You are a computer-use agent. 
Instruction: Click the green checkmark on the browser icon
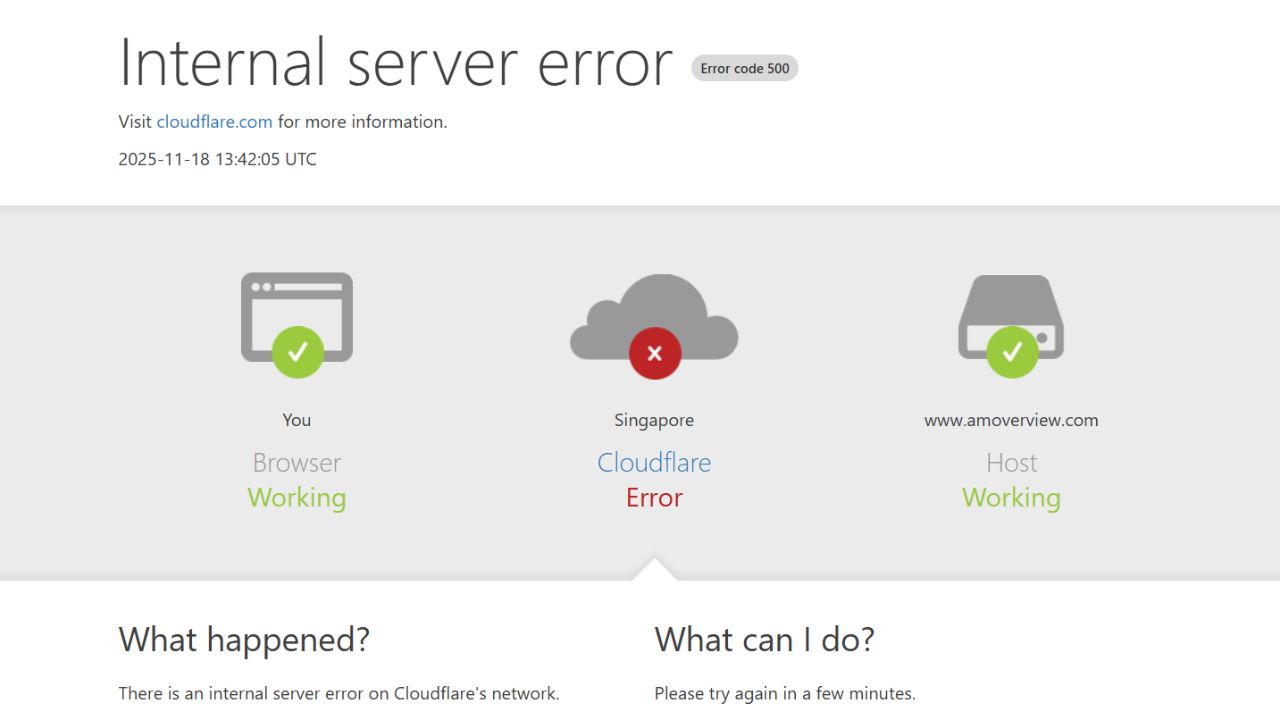[296, 351]
